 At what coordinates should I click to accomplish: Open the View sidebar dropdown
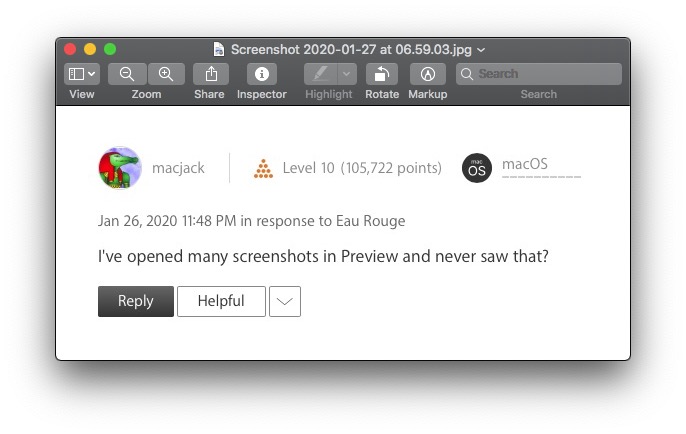click(82, 74)
